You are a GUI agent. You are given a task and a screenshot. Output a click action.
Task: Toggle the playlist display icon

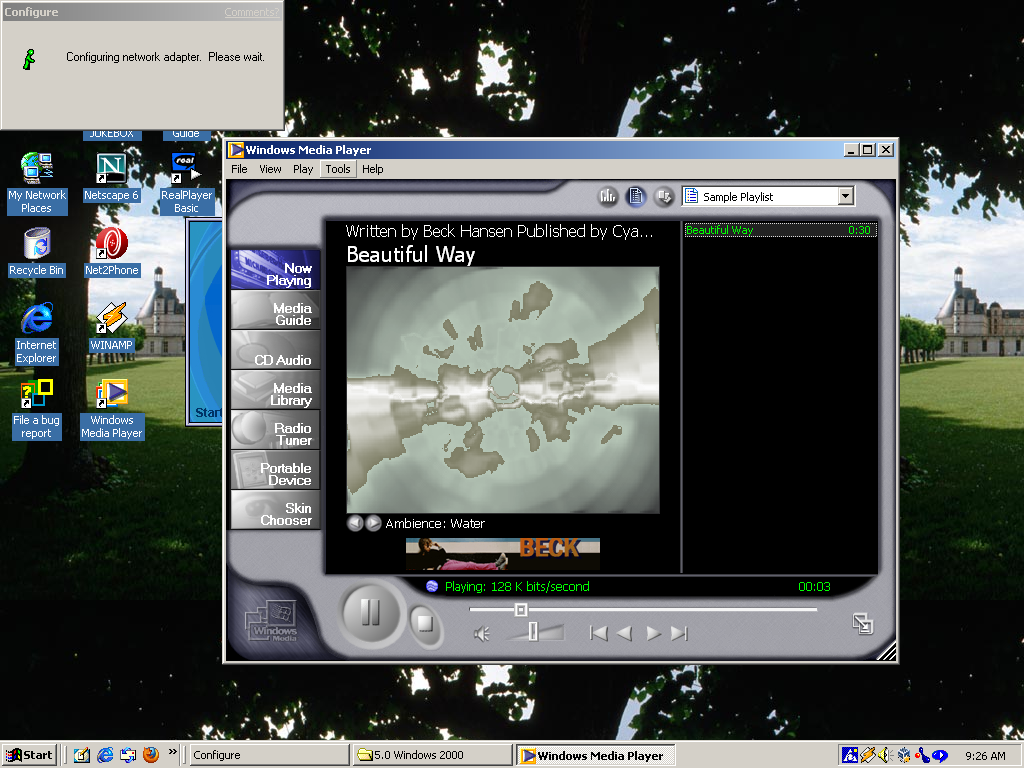tap(636, 196)
